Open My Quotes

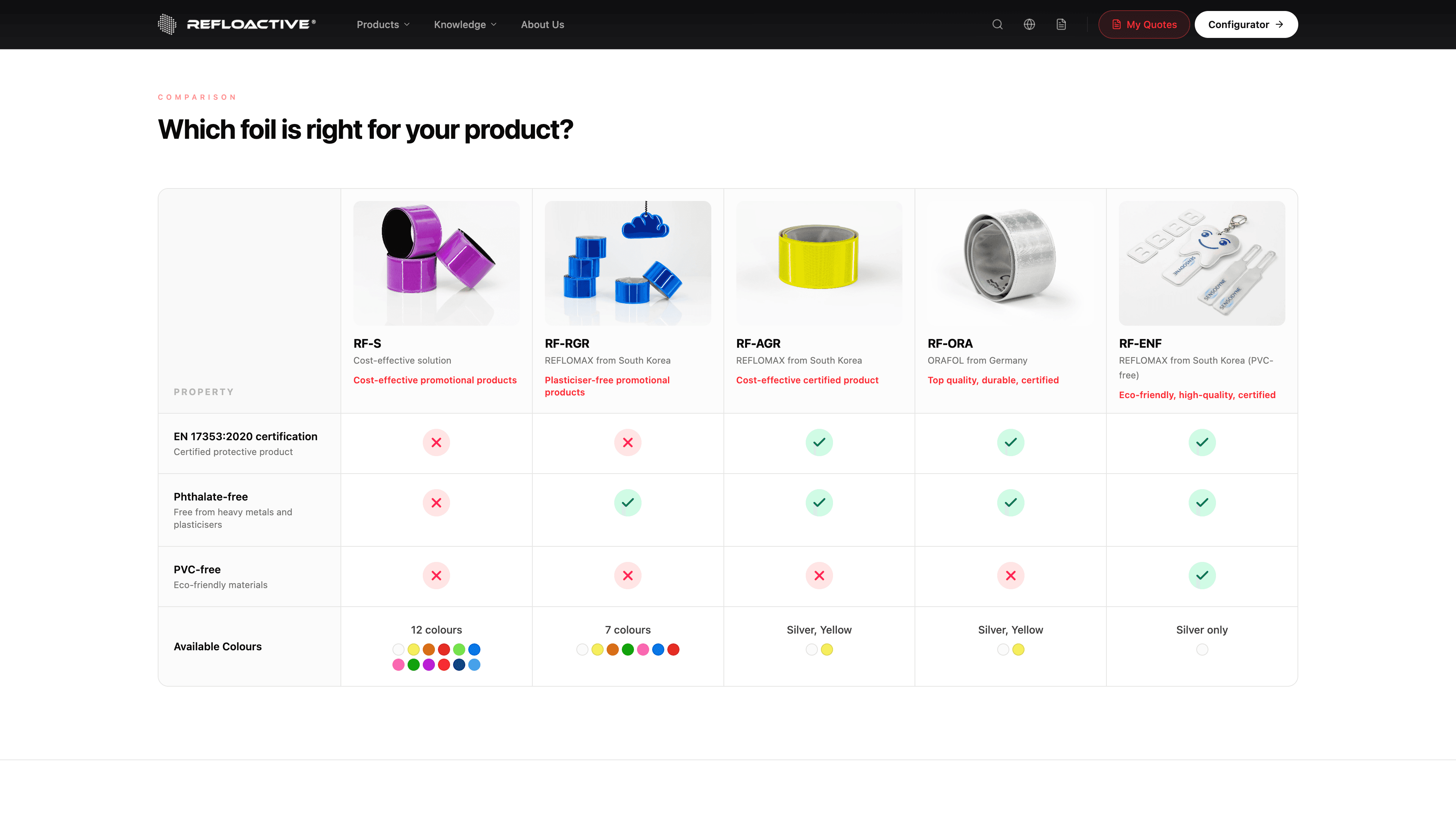(1144, 24)
